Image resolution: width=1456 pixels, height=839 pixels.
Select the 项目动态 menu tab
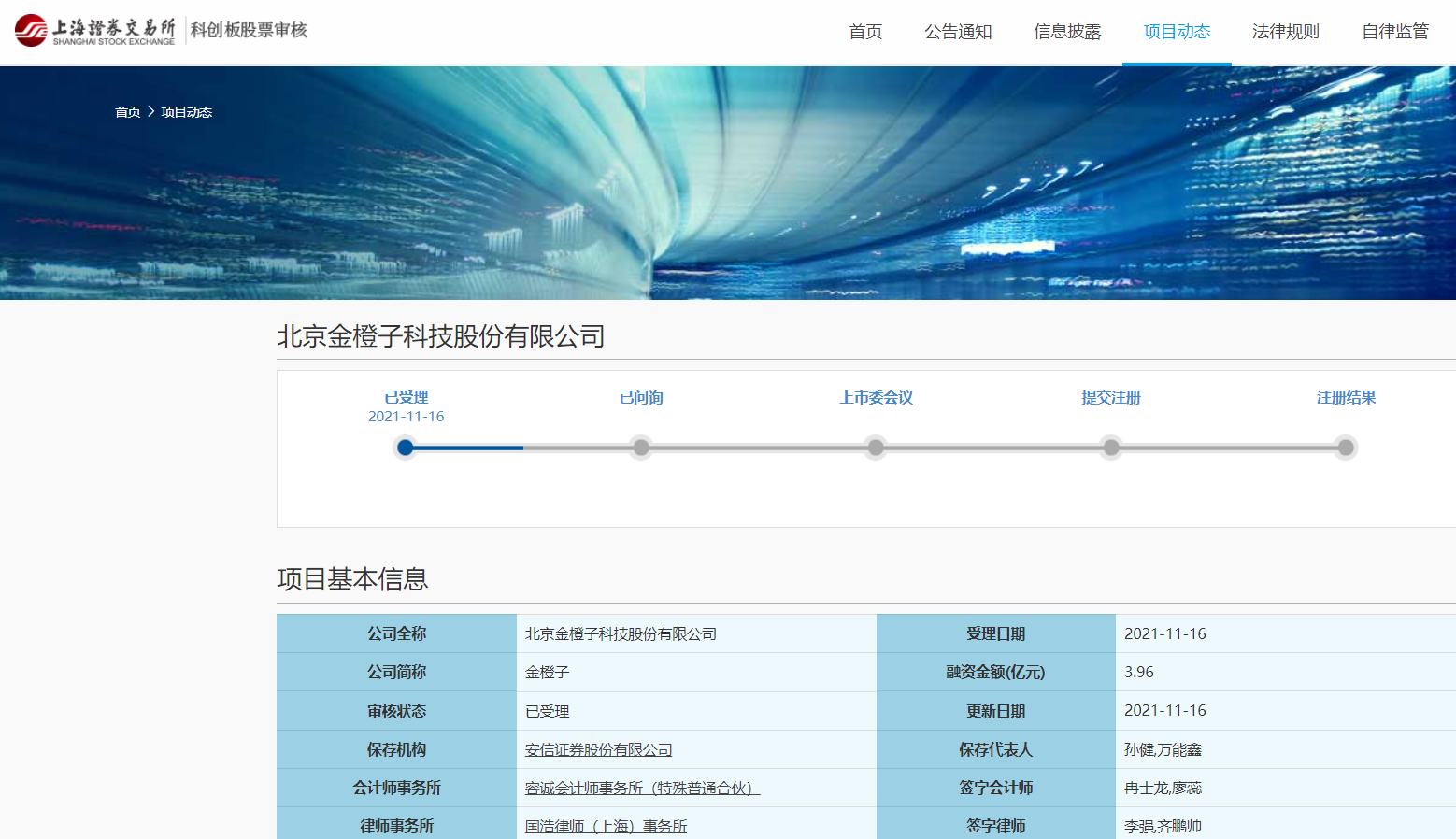(1177, 32)
